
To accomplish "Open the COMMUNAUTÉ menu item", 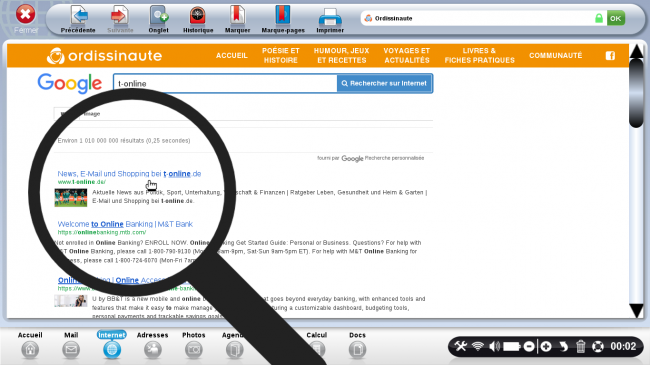I will (x=555, y=56).
